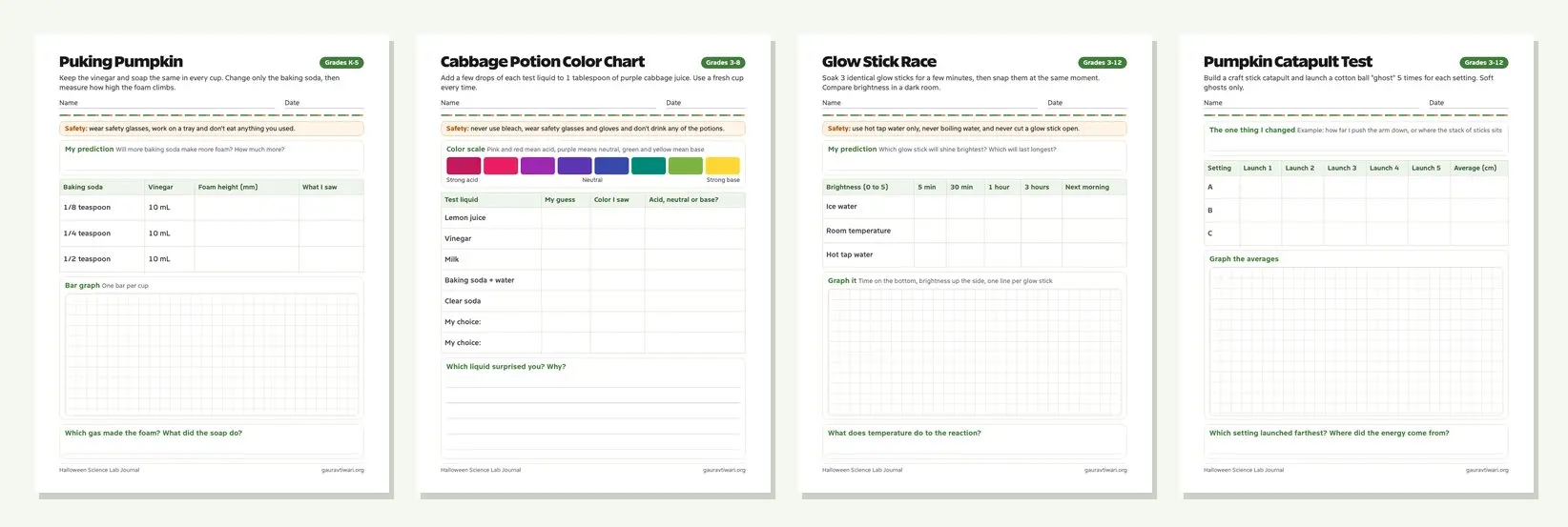Click the 'Next morning' column header

coord(1087,188)
